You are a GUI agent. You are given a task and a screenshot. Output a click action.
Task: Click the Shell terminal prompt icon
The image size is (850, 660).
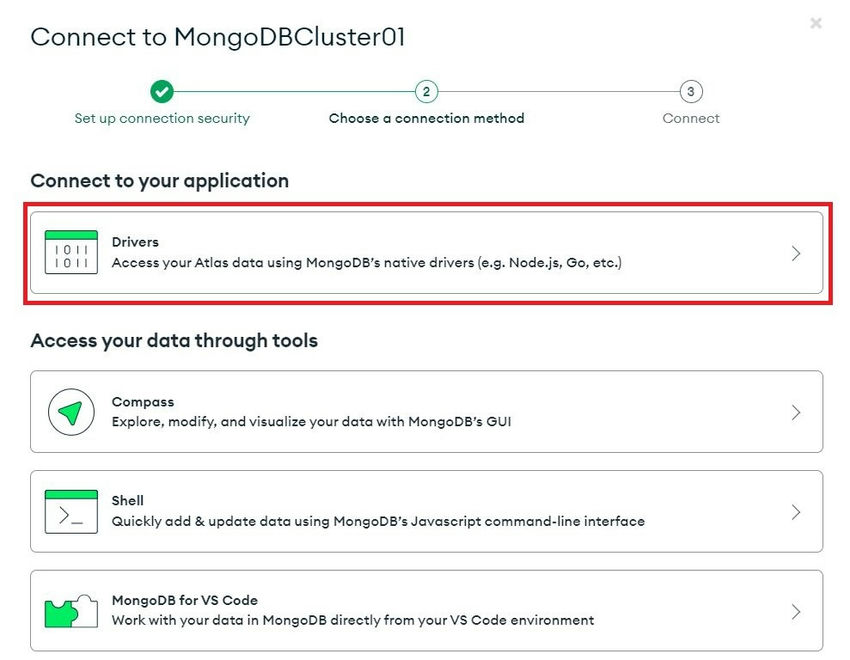pyautogui.click(x=71, y=512)
